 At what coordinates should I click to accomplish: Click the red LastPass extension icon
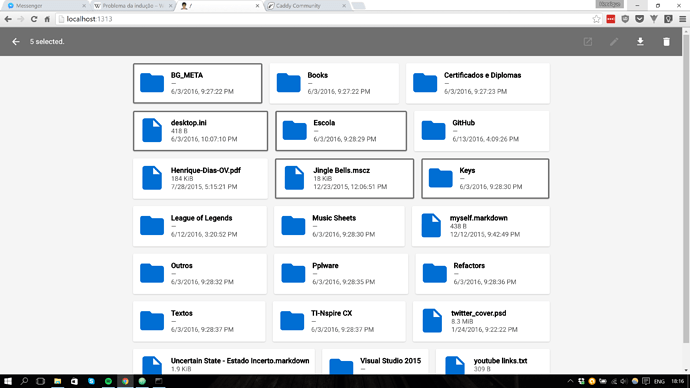610,19
